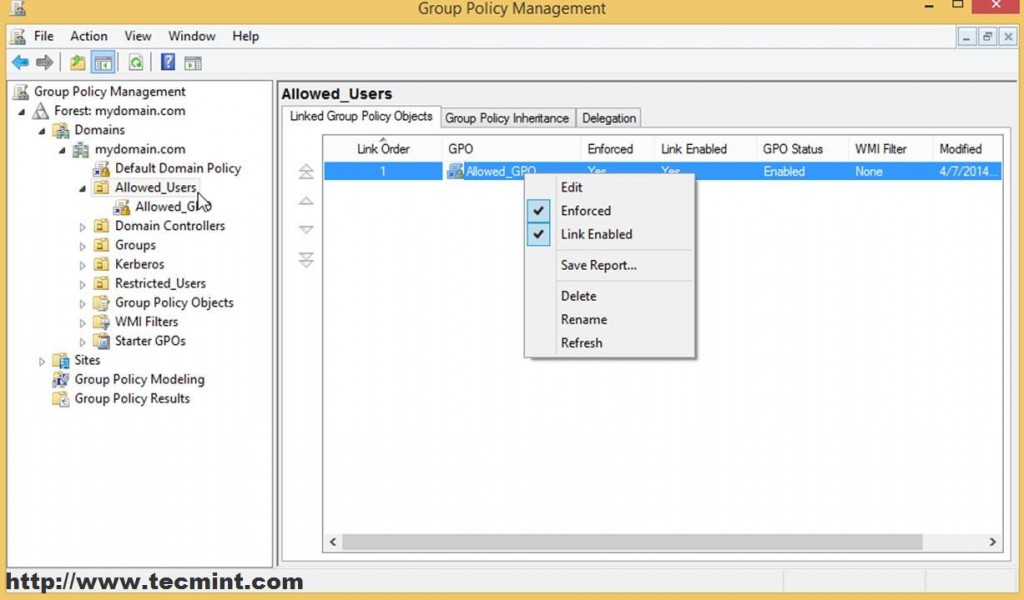Viewport: 1024px width, 600px height.
Task: Select the Restricted_Users tree item
Action: click(x=162, y=283)
